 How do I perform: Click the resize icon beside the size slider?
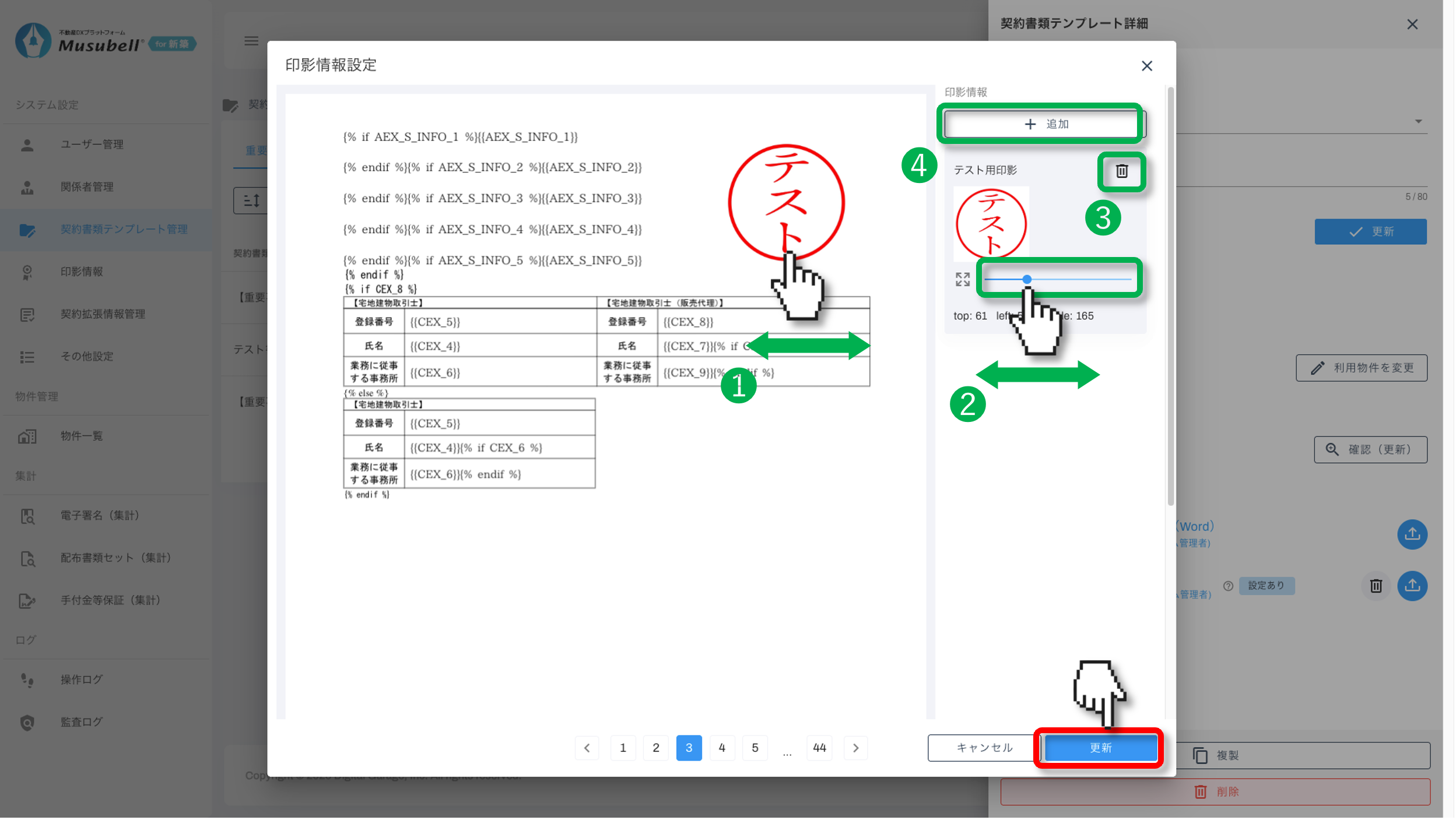pyautogui.click(x=962, y=280)
